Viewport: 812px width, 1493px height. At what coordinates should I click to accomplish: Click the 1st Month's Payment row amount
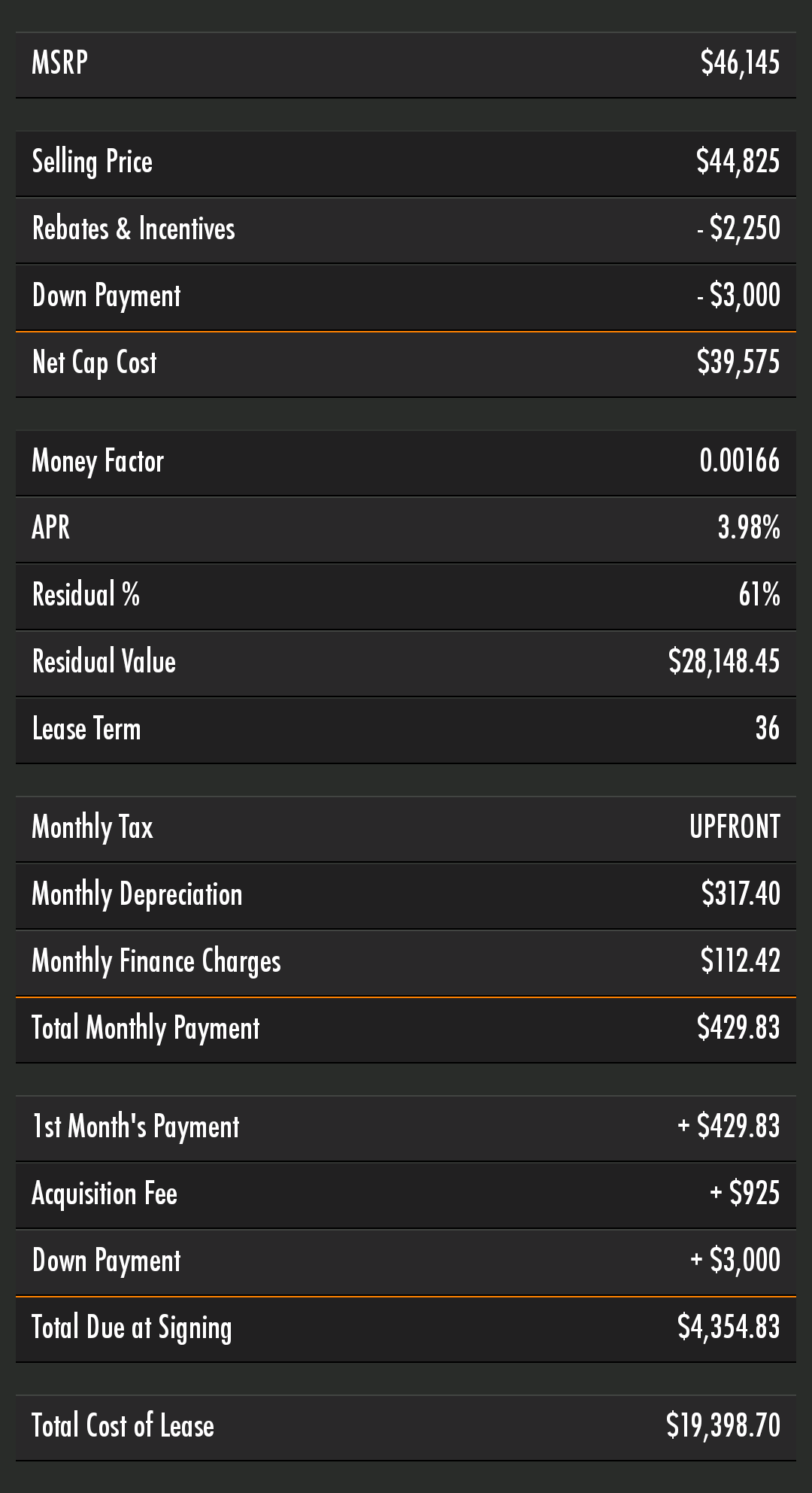(729, 1127)
